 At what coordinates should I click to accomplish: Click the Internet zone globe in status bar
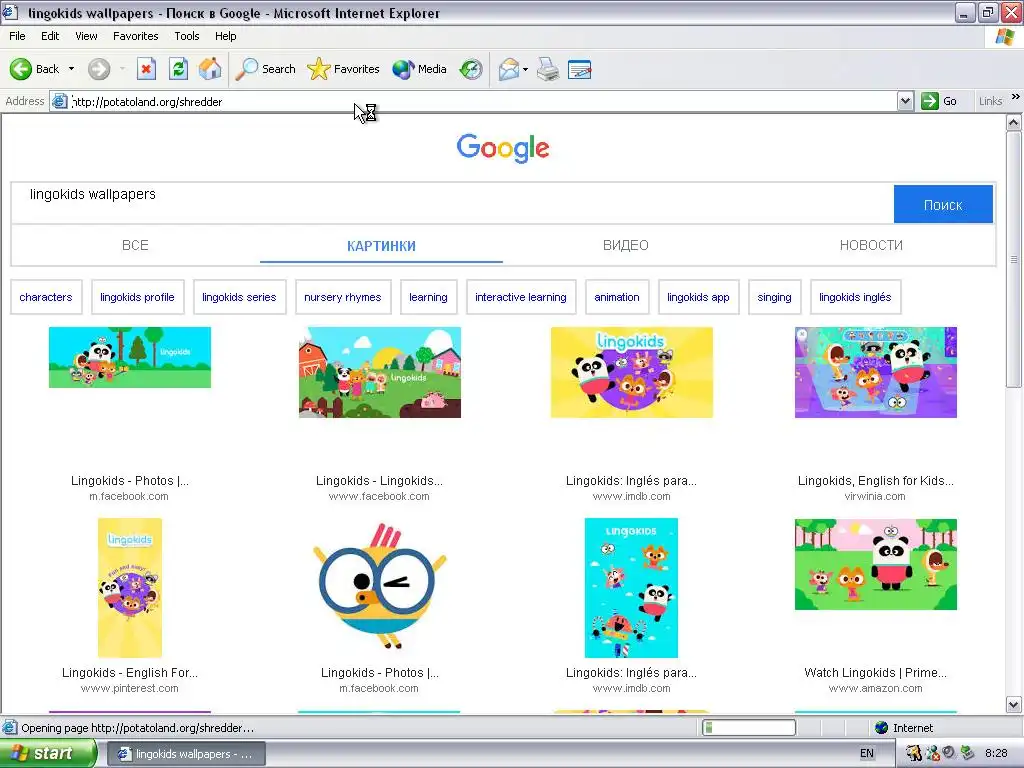pos(882,728)
